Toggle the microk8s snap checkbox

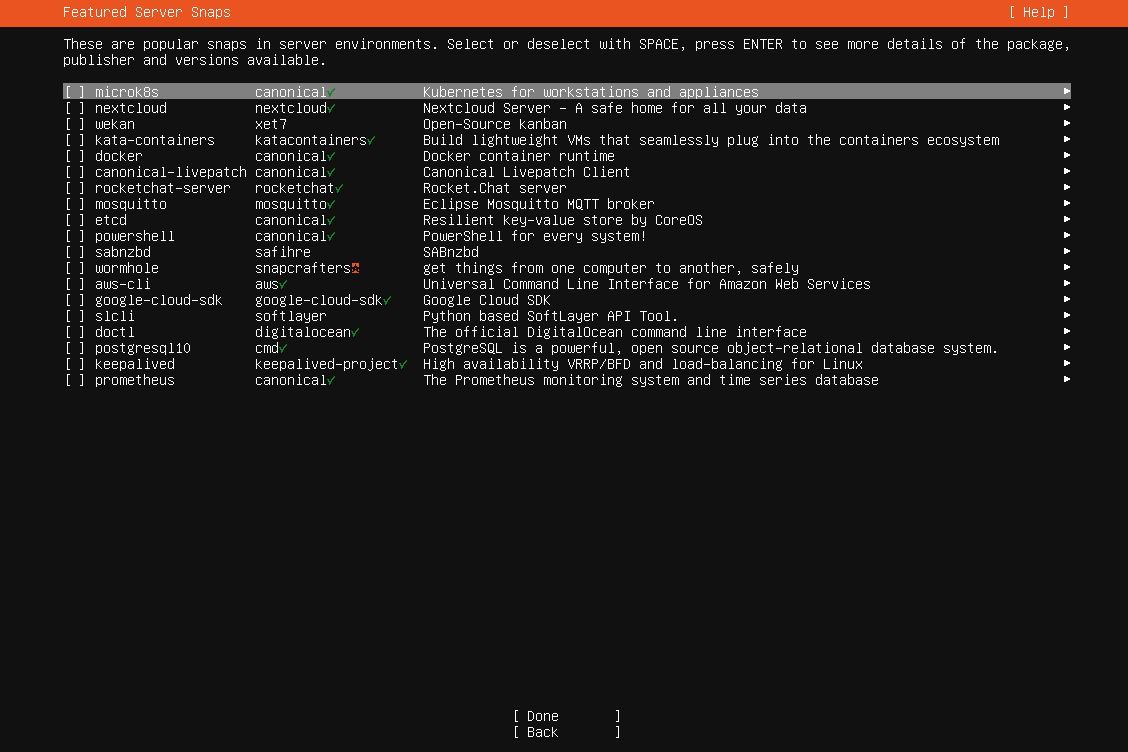coord(75,92)
